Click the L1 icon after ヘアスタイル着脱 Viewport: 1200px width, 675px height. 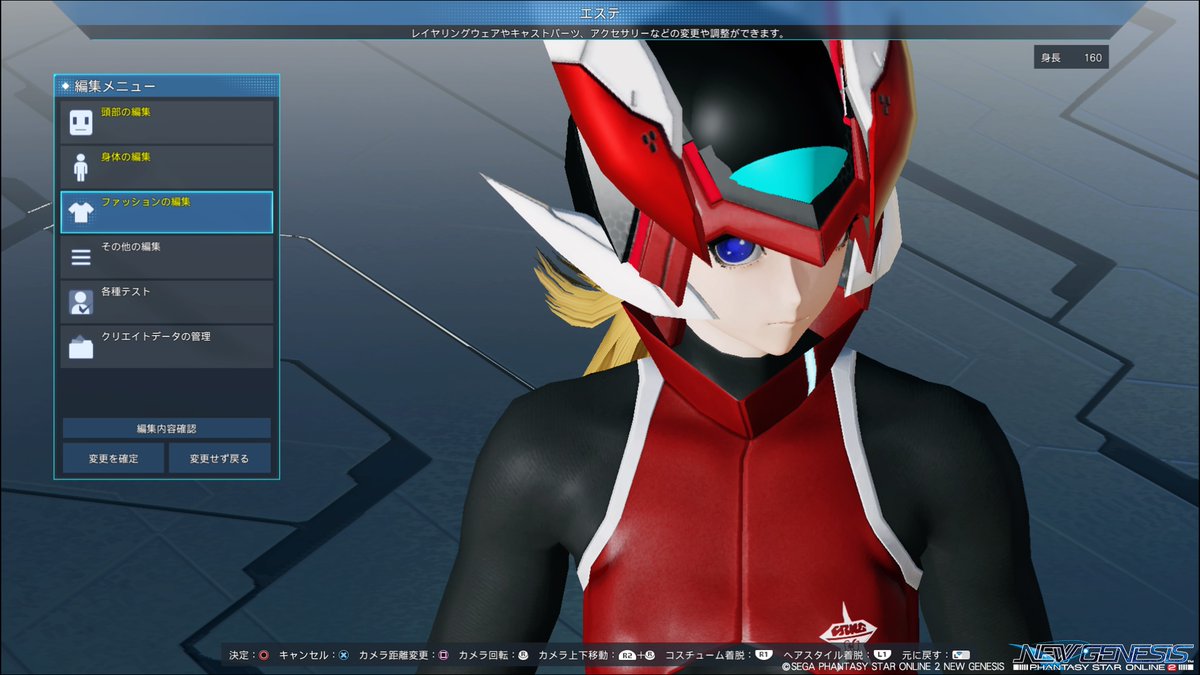882,656
